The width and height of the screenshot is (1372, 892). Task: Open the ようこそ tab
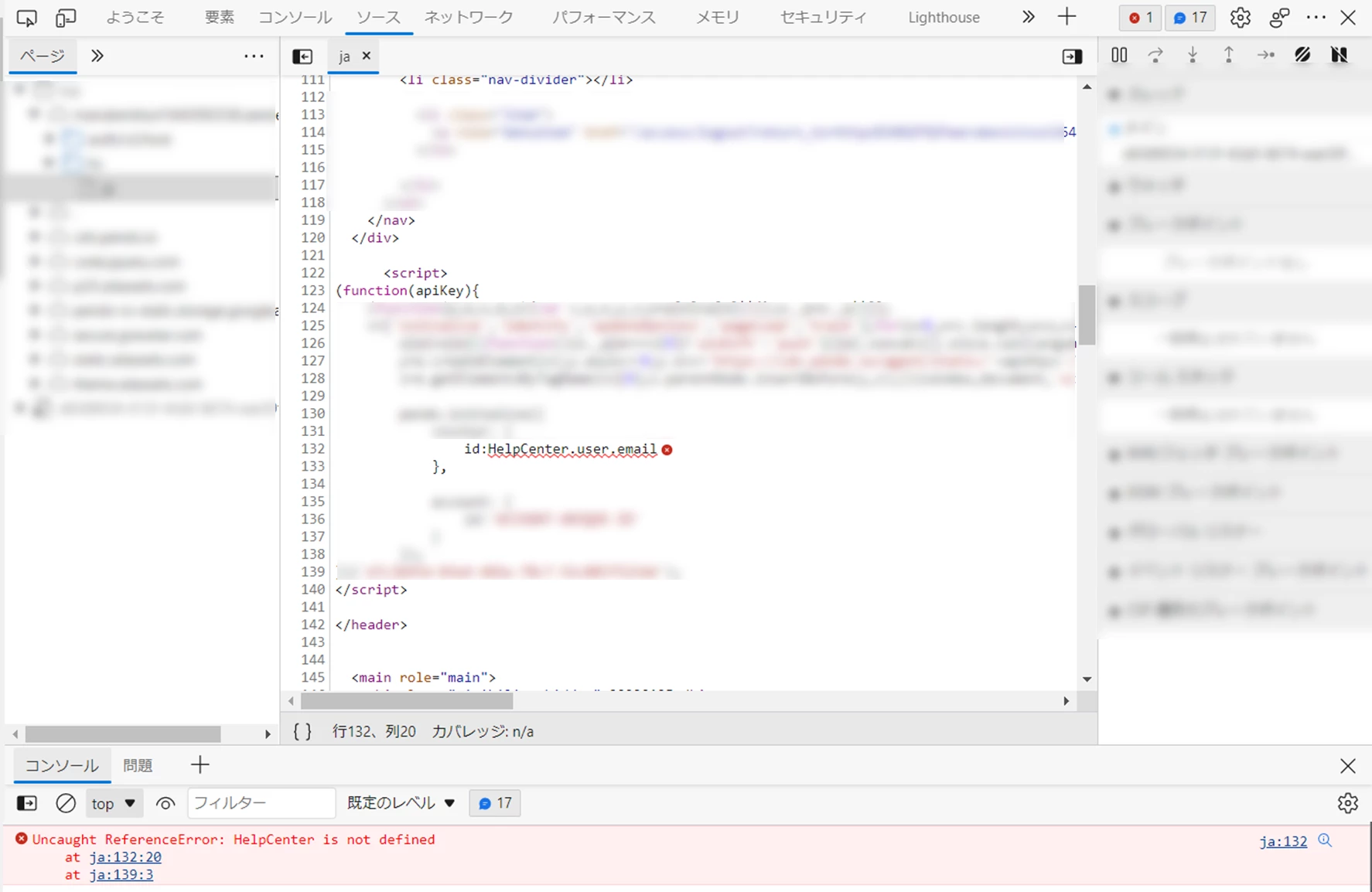[x=135, y=17]
